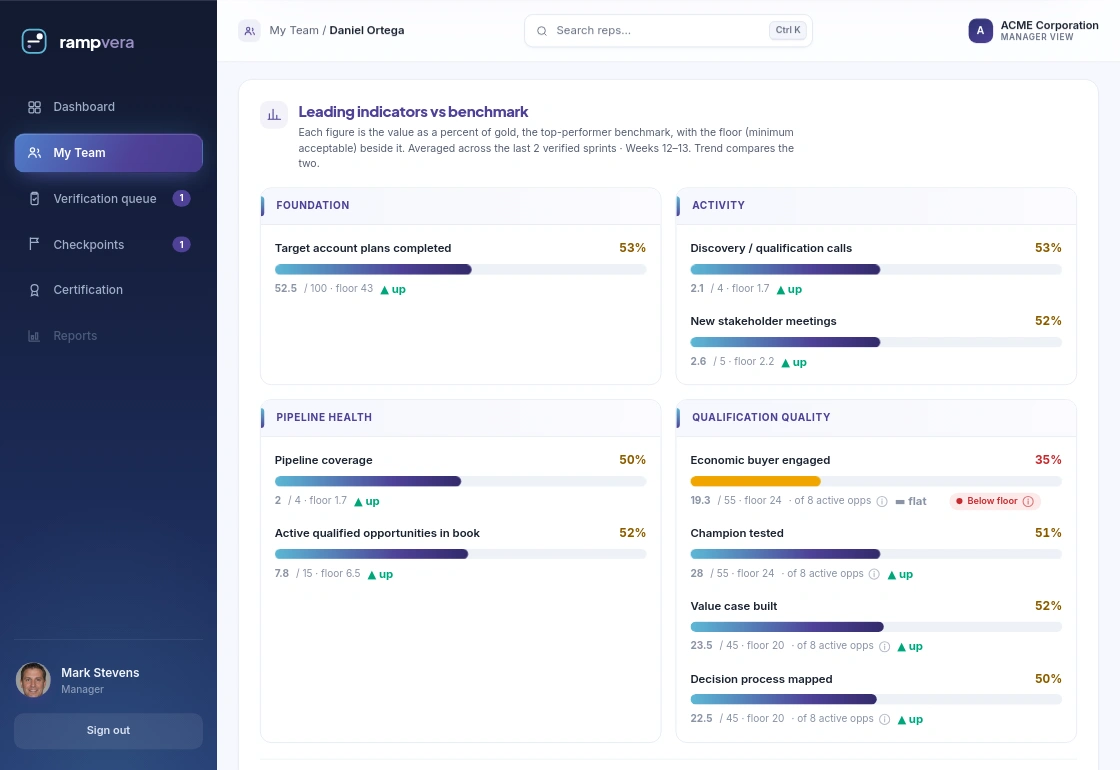Click the Economic buyer engaged progress bar

[876, 481]
